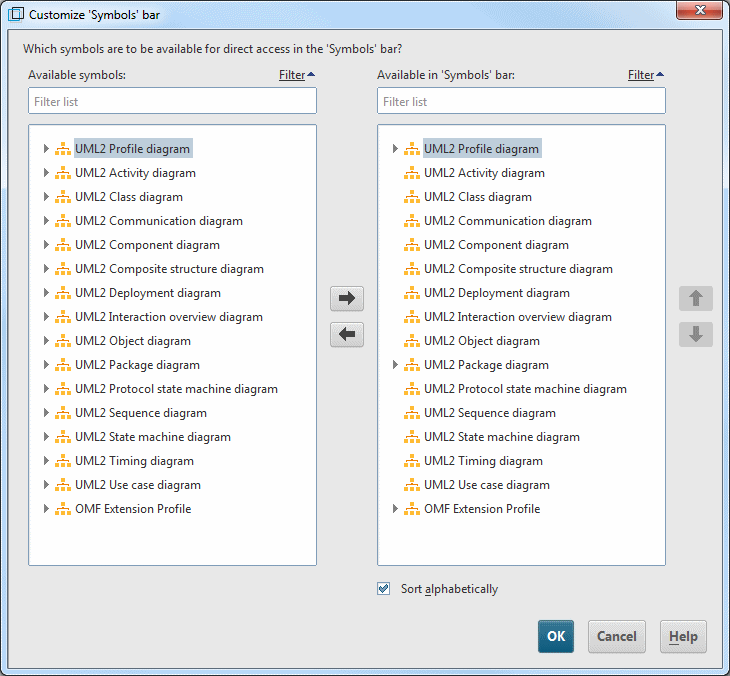Close the Customize Symbols bar dialog
730x676 pixels.
(700, 10)
